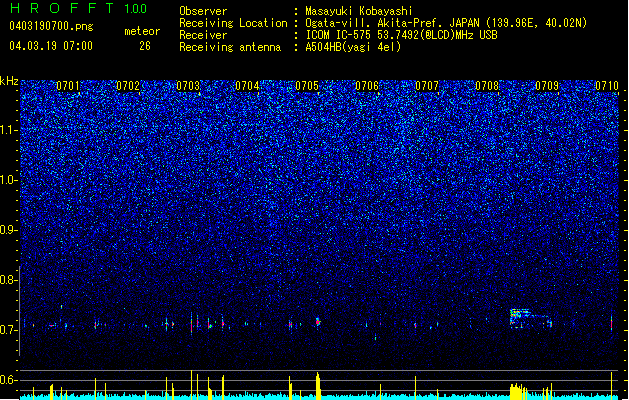Viewport: 629px width, 400px height.
Task: Click the date stamp 04.03.19 07:00
Action: (x=51, y=46)
